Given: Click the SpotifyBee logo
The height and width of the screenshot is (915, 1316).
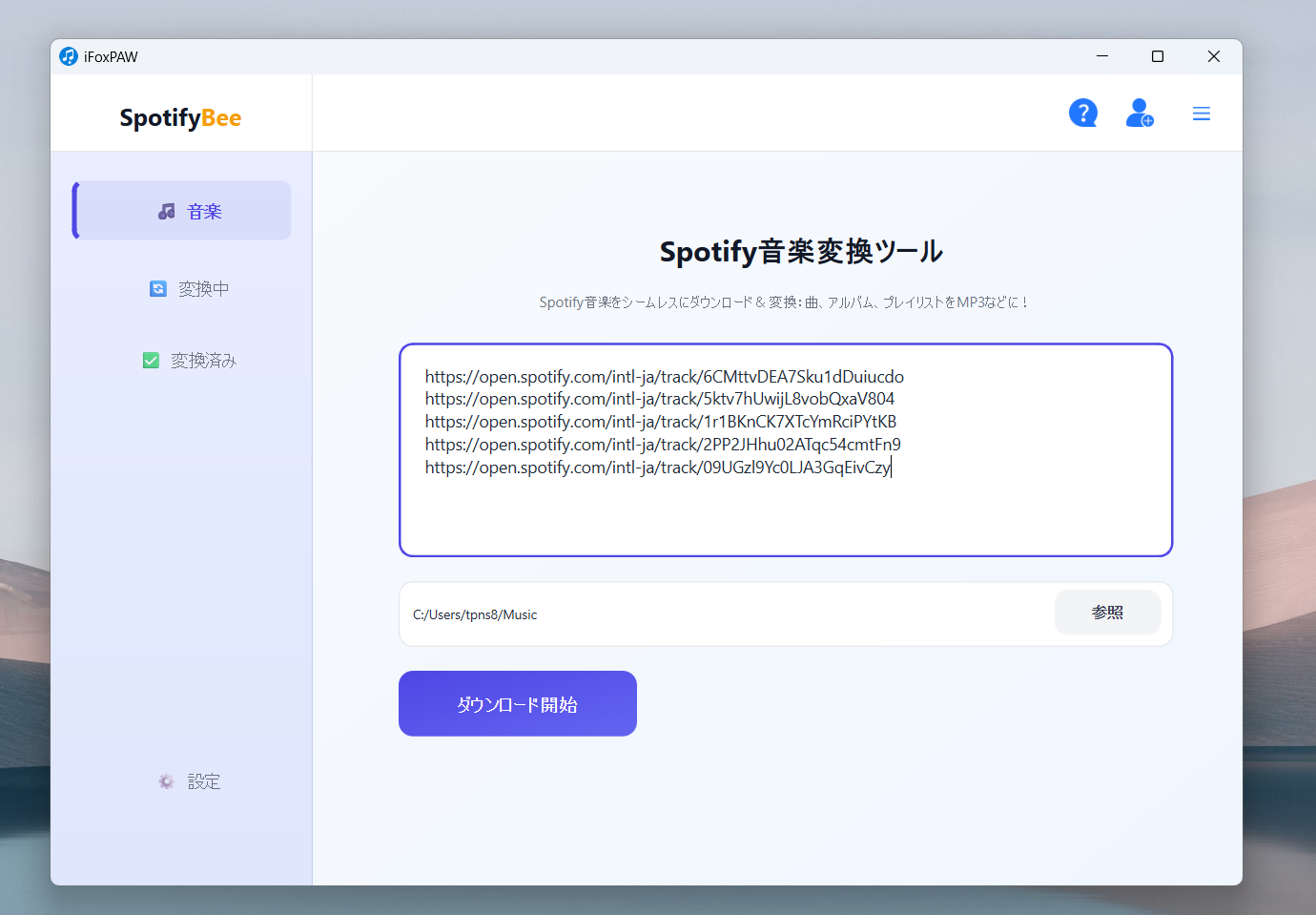Looking at the screenshot, I should [x=179, y=117].
